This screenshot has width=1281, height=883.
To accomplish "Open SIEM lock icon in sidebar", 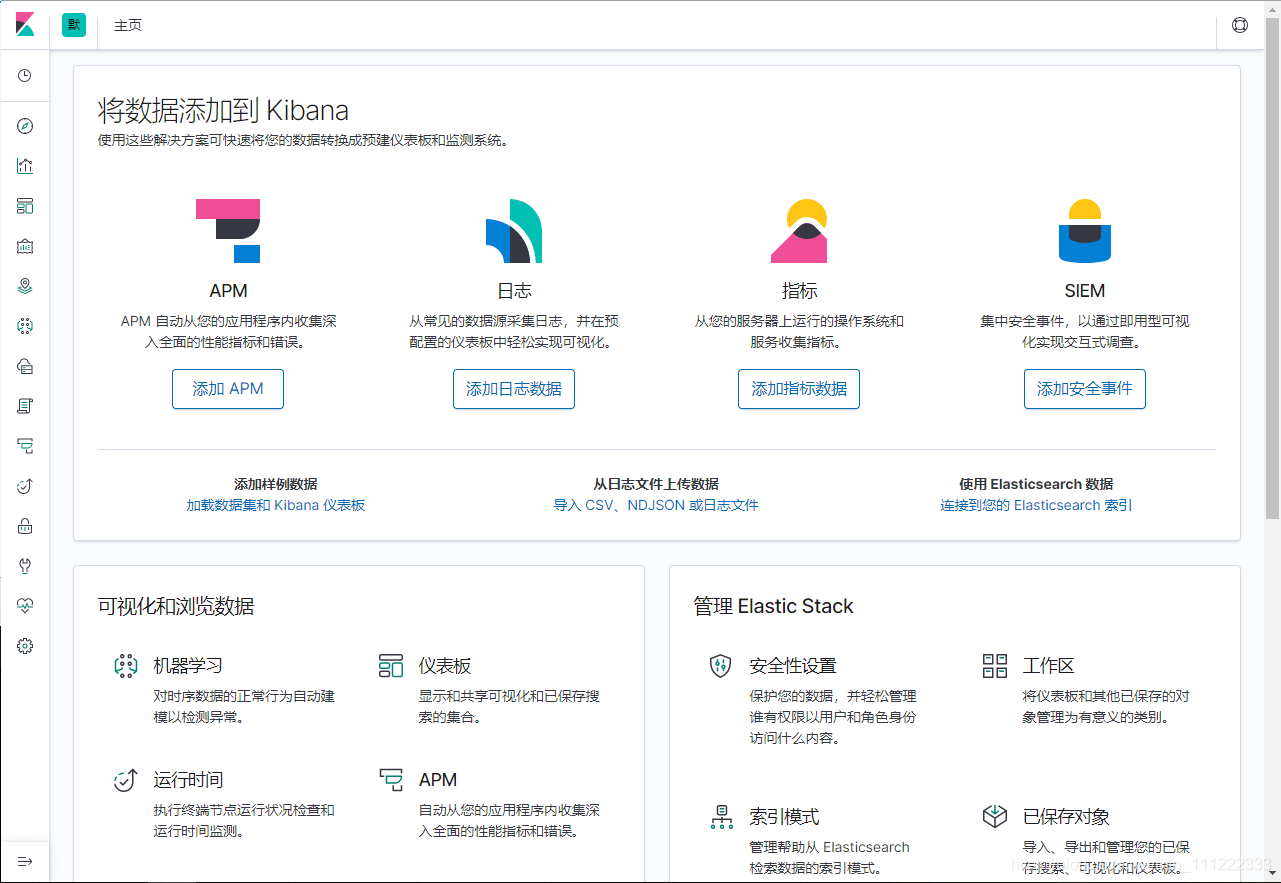I will pos(25,526).
